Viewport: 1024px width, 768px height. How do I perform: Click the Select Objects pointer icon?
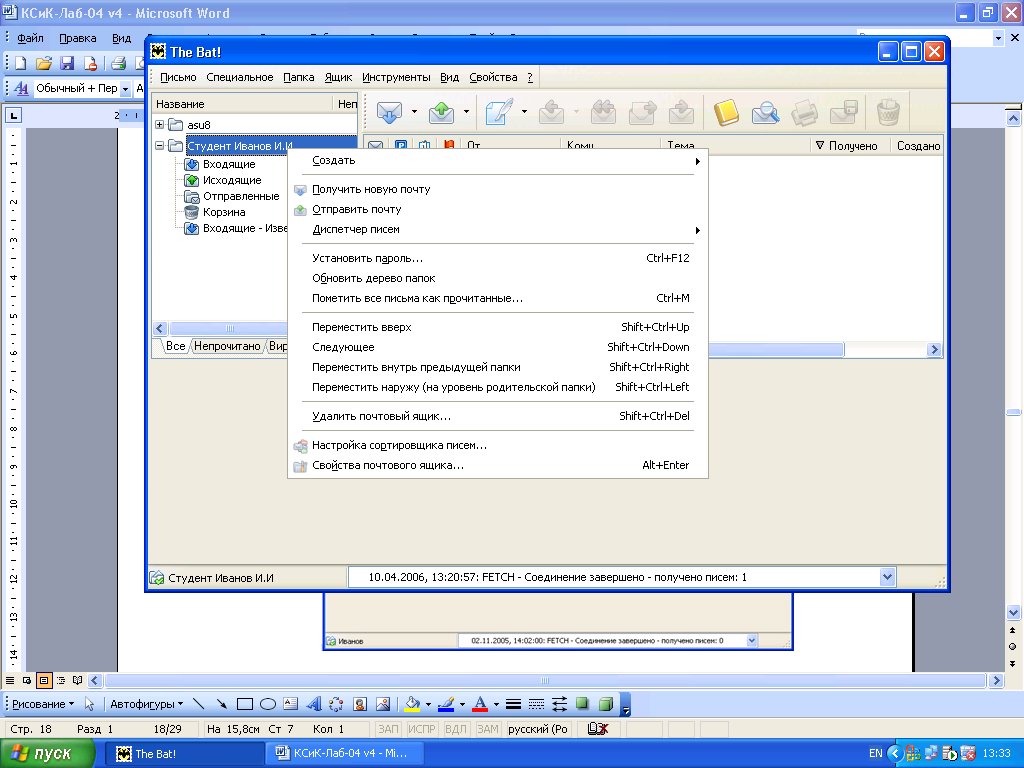89,704
